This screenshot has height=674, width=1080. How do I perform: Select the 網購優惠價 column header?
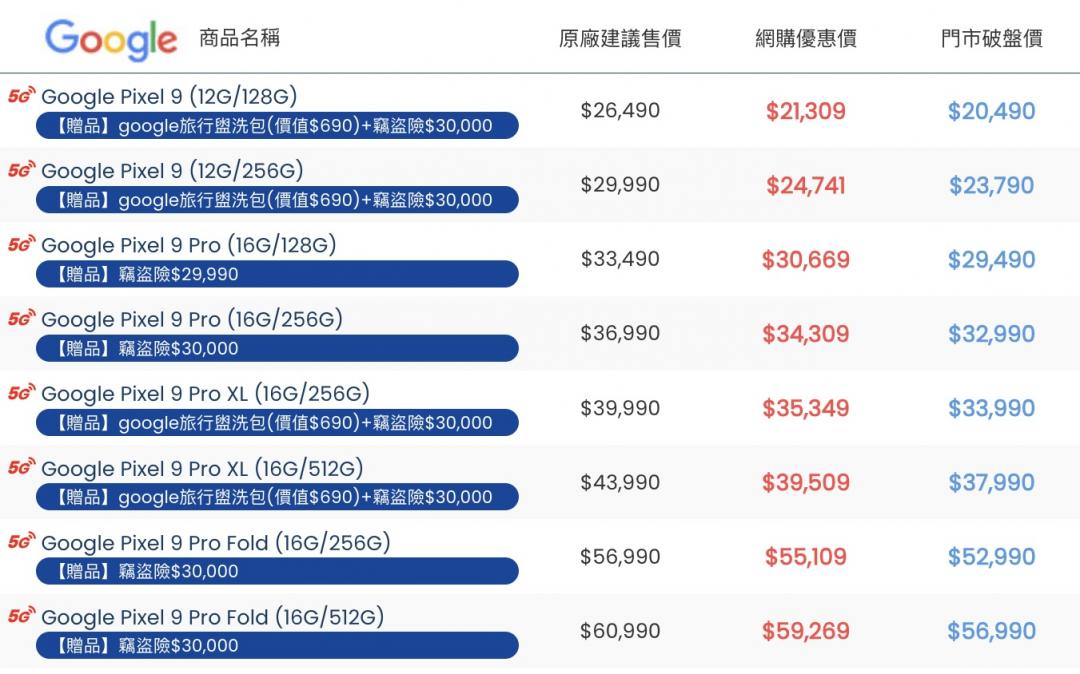(806, 40)
